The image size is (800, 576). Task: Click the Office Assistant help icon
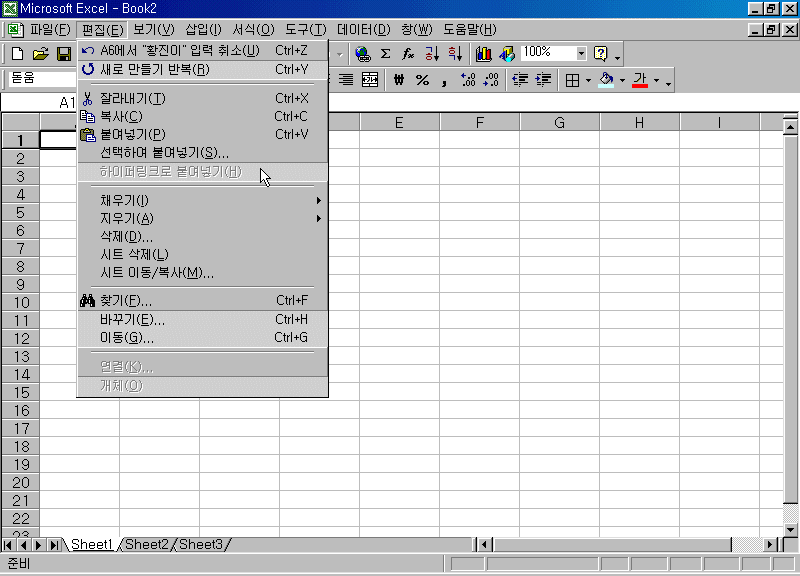pyautogui.click(x=601, y=54)
